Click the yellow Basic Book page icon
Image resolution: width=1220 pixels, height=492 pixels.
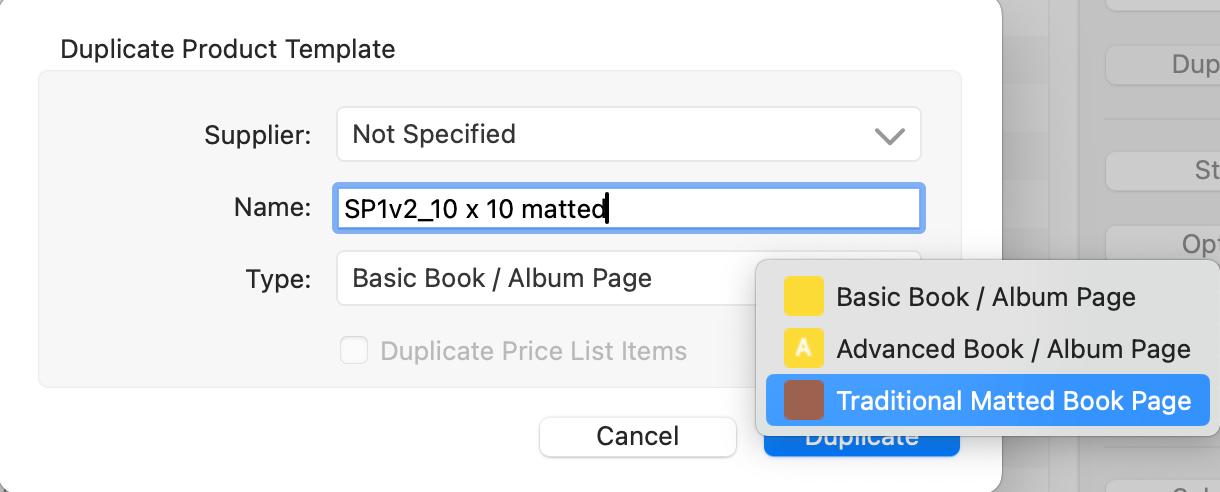tap(804, 297)
